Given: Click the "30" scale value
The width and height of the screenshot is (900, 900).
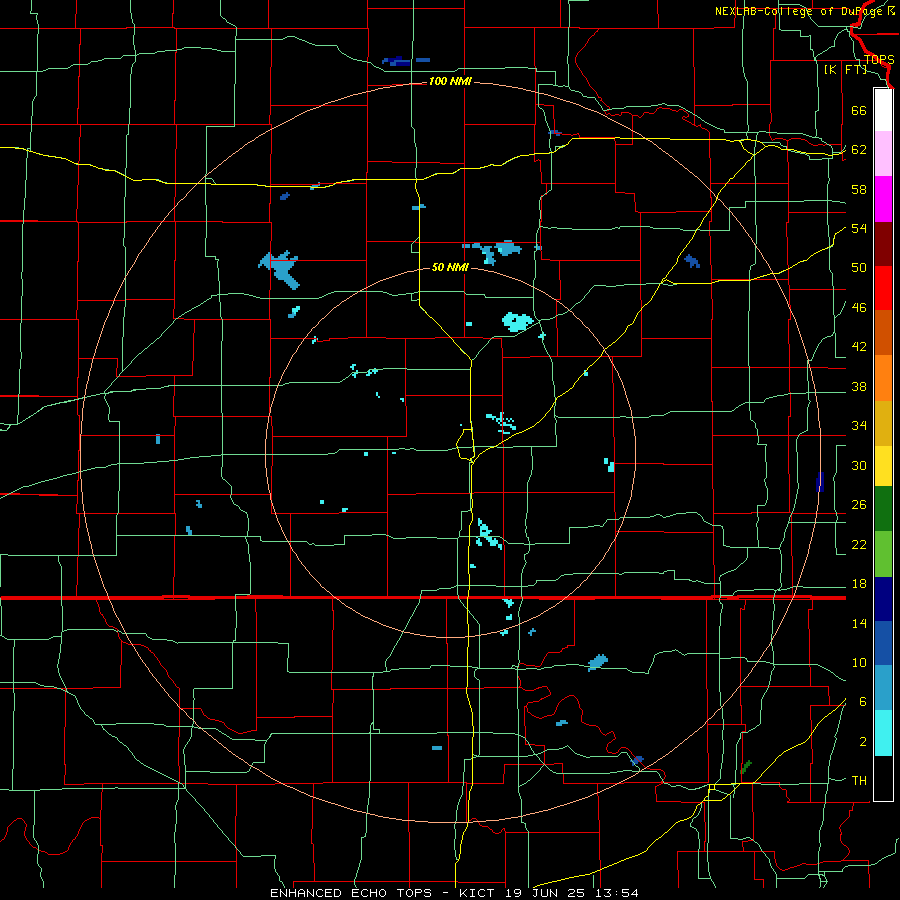Looking at the screenshot, I should pyautogui.click(x=859, y=465).
